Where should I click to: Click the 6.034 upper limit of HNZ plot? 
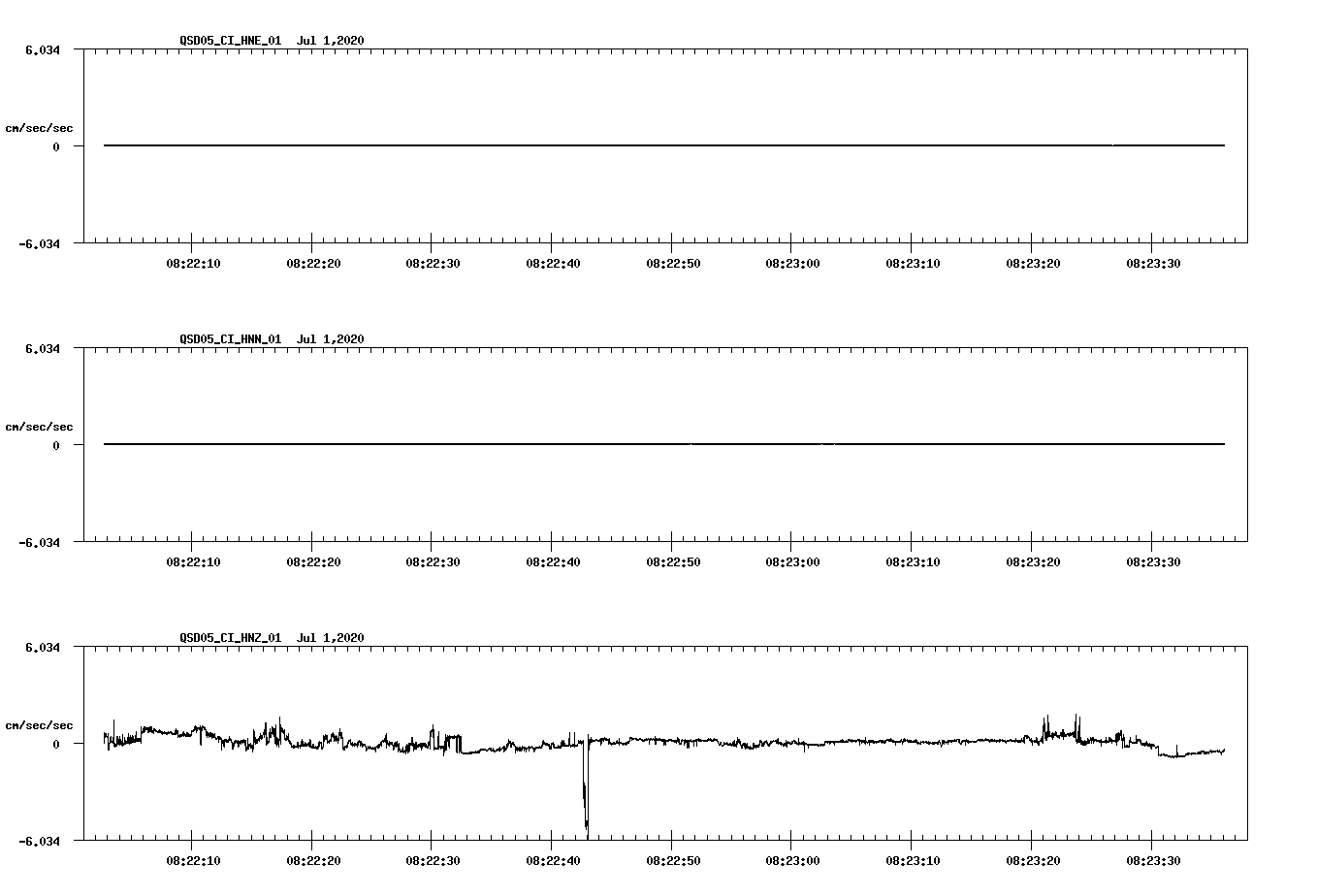[x=43, y=648]
